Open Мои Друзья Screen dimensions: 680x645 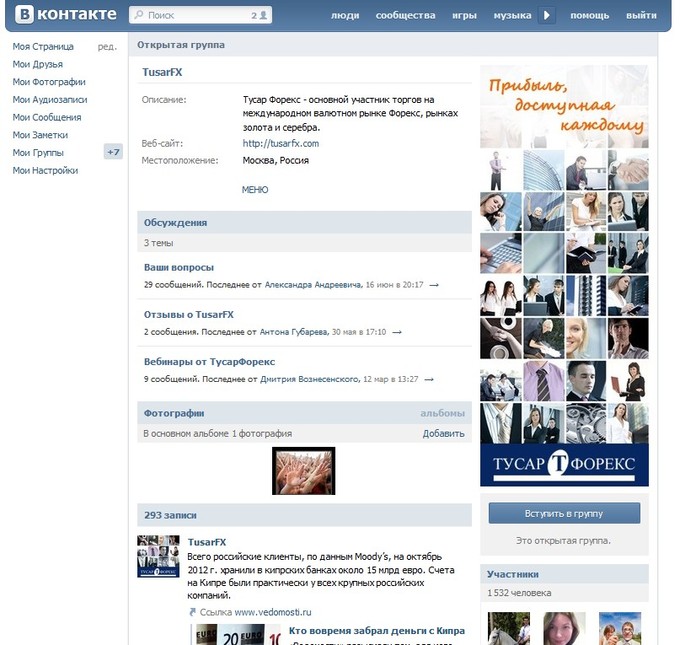38,64
